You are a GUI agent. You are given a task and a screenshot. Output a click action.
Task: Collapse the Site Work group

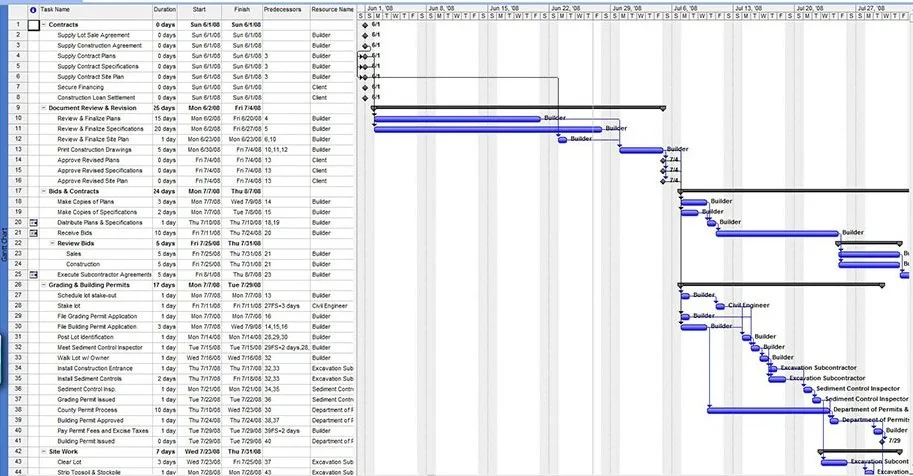pyautogui.click(x=44, y=452)
